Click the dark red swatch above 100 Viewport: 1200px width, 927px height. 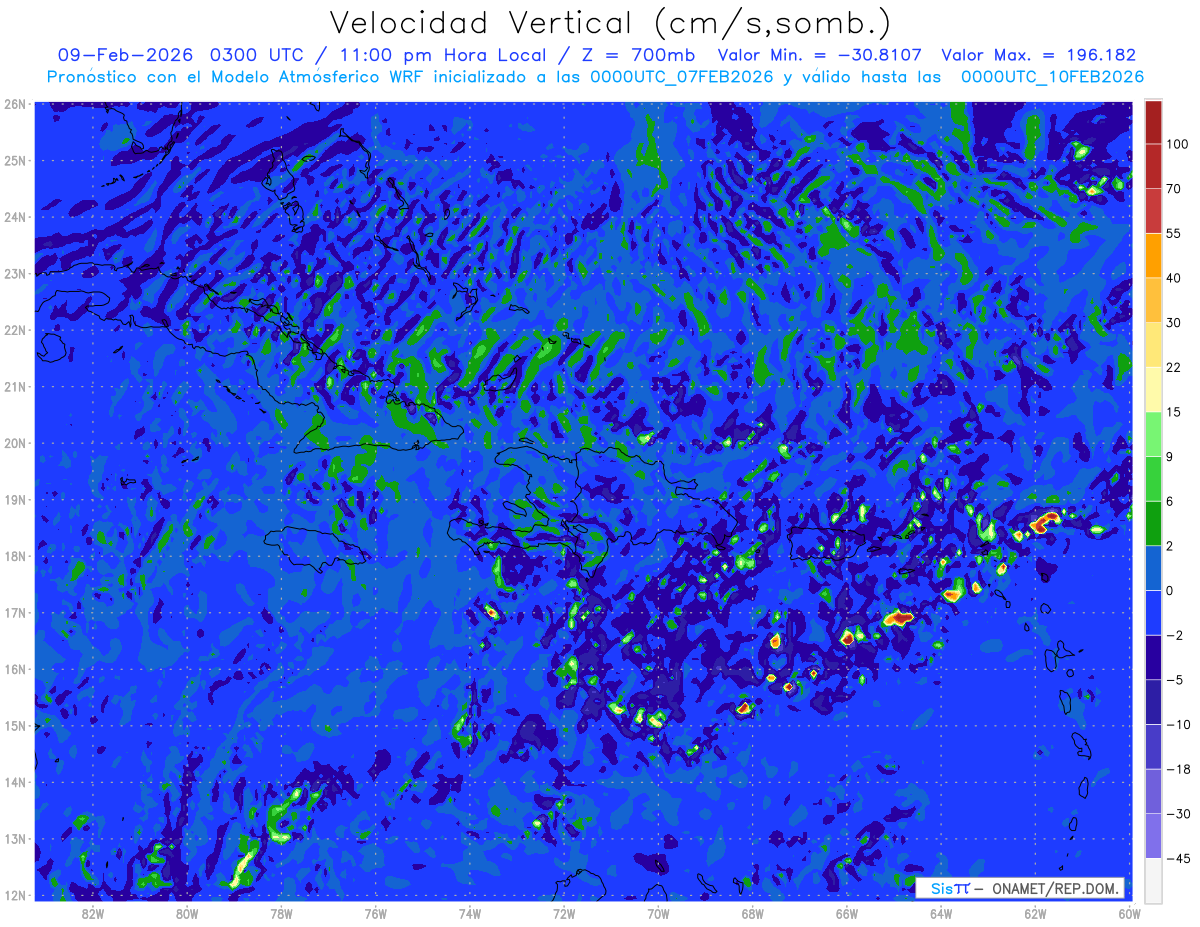(x=1154, y=122)
